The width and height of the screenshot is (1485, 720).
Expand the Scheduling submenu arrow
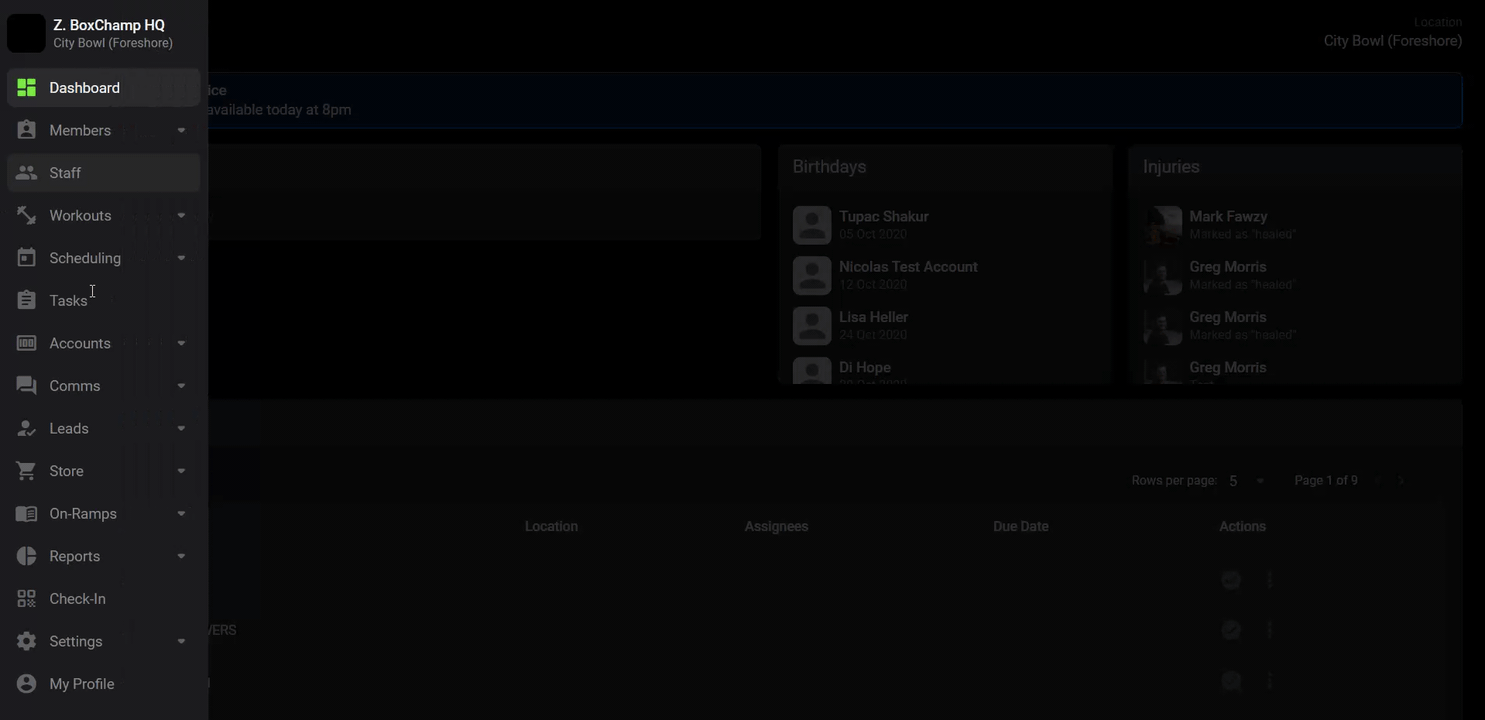(181, 258)
